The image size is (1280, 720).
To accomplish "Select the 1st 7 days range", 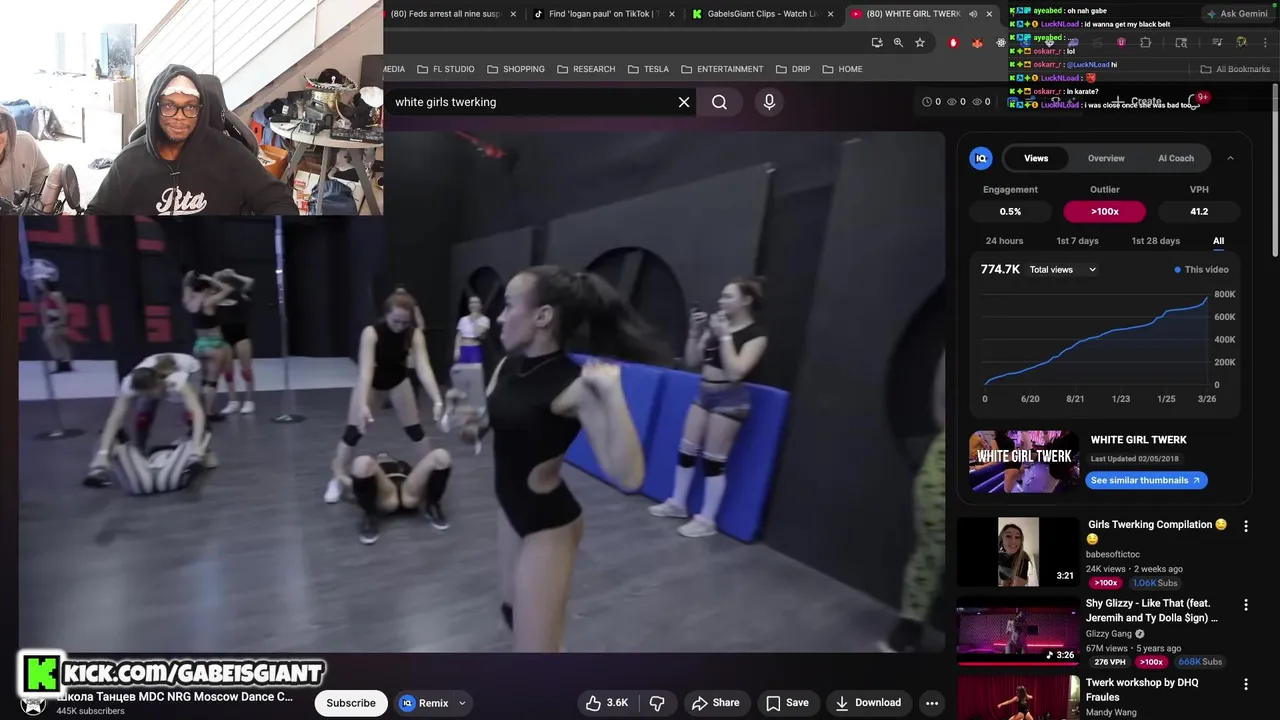I will point(1077,241).
